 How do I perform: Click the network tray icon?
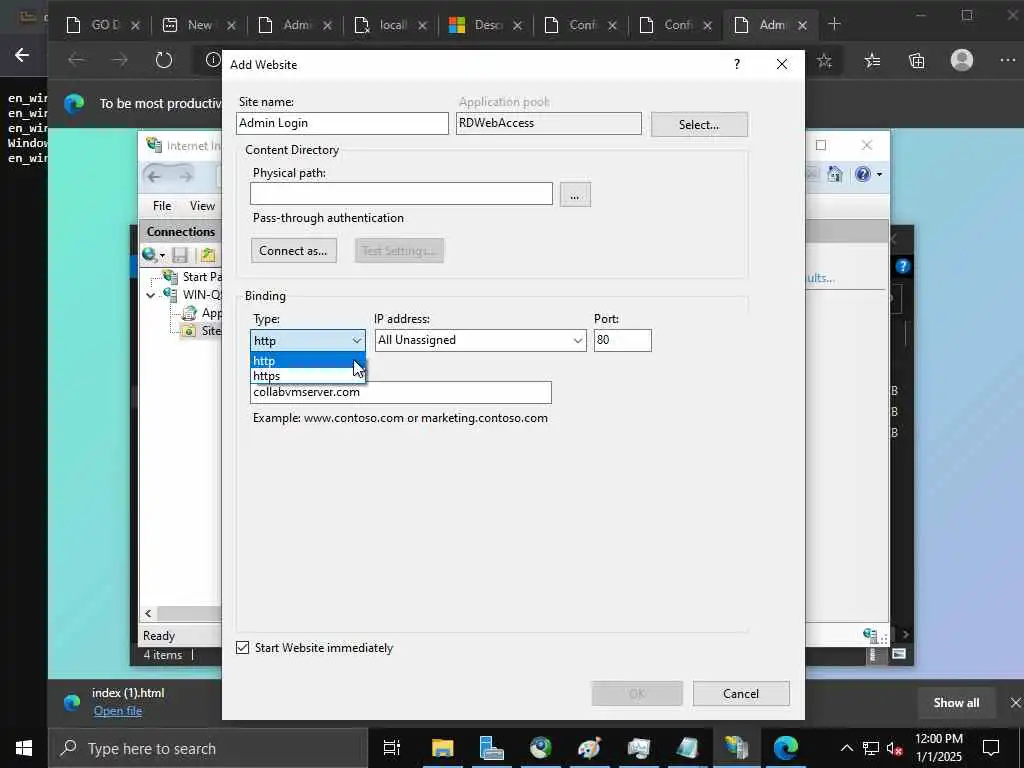(x=871, y=748)
